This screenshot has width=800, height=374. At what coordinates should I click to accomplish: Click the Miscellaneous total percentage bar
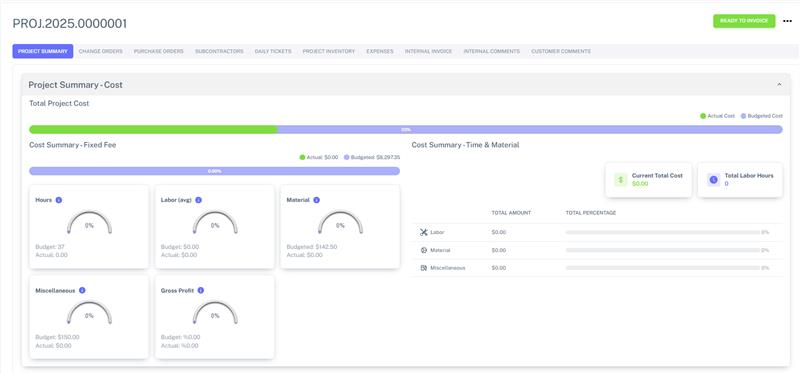click(663, 268)
